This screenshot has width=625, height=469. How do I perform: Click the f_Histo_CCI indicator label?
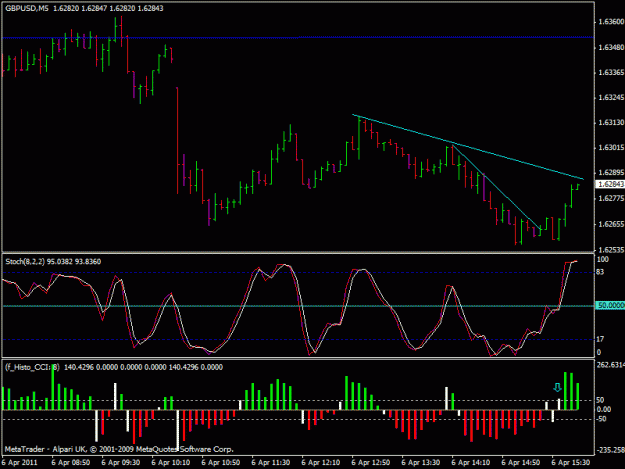tap(32, 367)
